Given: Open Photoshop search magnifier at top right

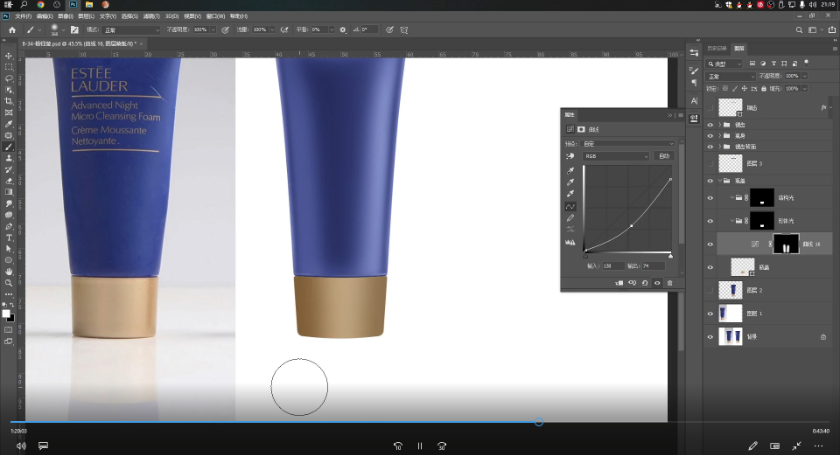Looking at the screenshot, I should click(799, 30).
